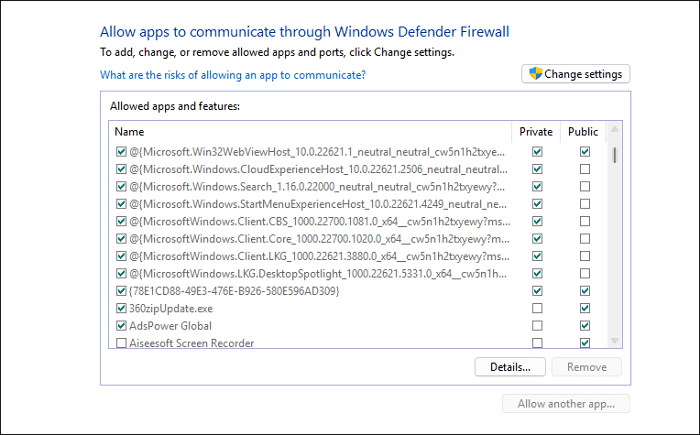Open the Details... button
This screenshot has height=435, width=700.
pyautogui.click(x=510, y=367)
